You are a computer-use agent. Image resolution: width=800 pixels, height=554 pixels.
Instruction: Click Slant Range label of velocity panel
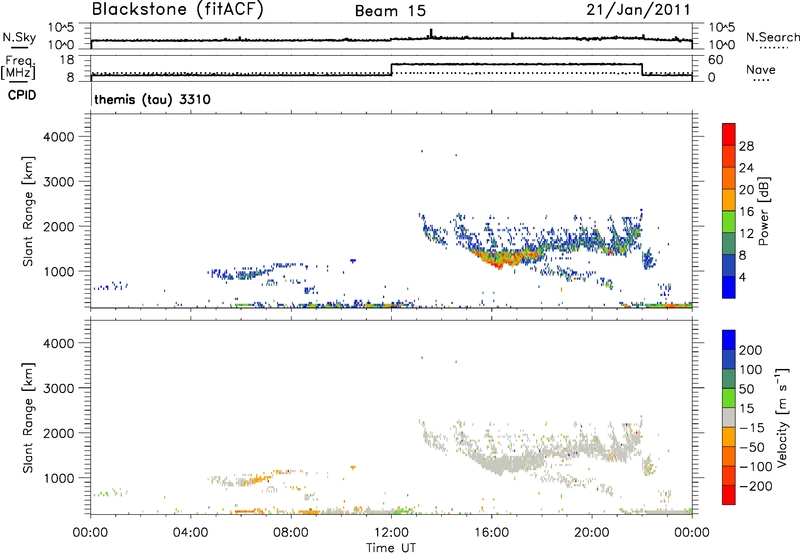click(x=28, y=418)
